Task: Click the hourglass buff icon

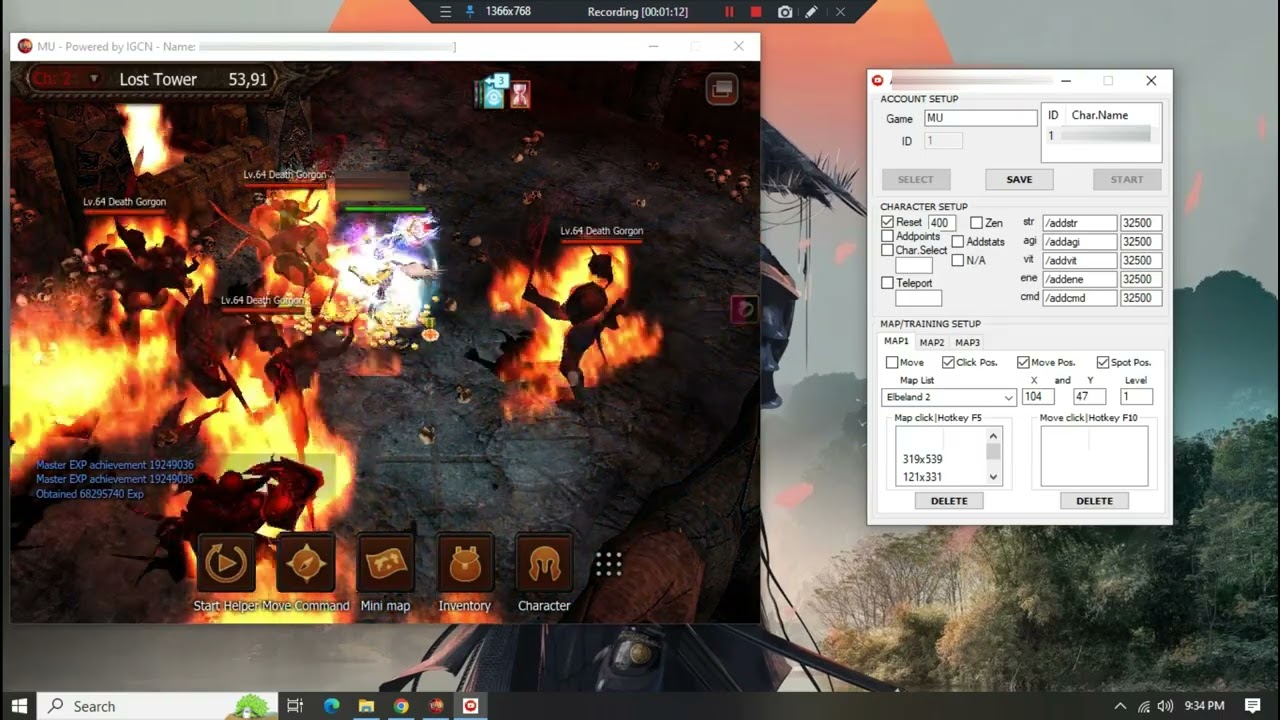Action: tap(520, 95)
